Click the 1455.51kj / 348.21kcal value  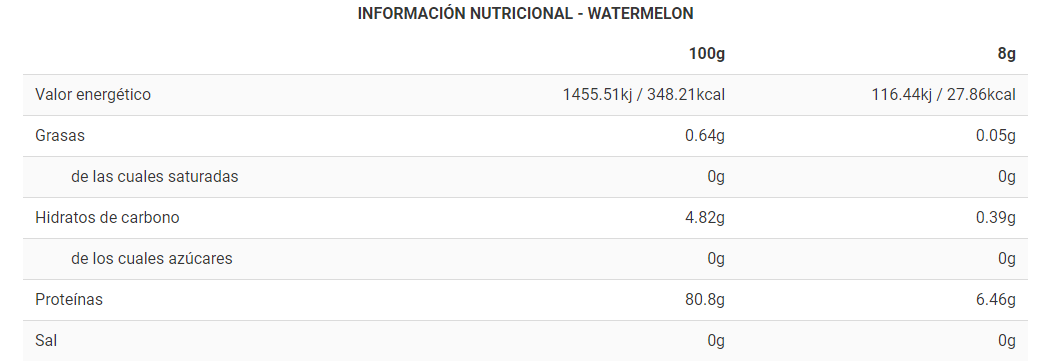pos(644,95)
